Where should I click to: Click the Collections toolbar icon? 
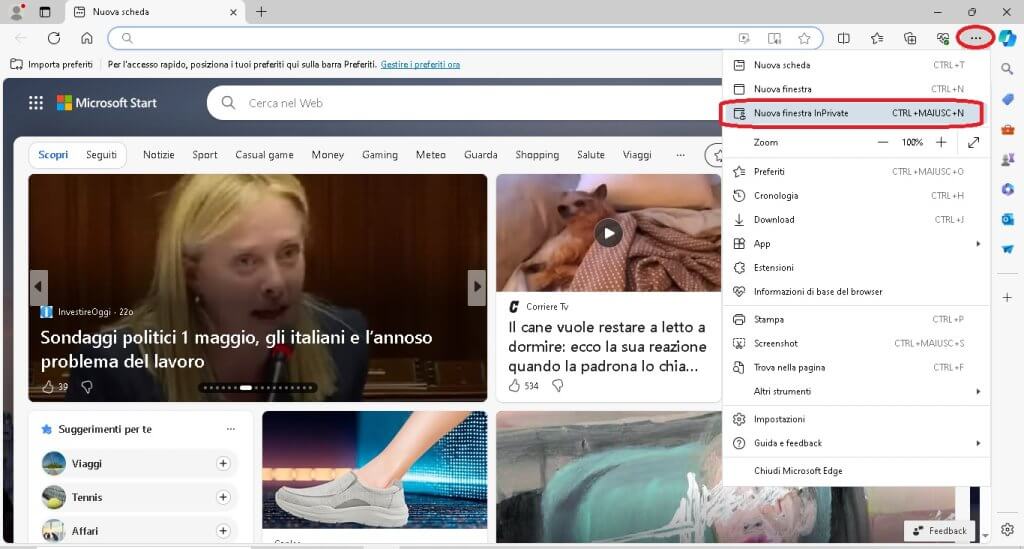tap(909, 38)
